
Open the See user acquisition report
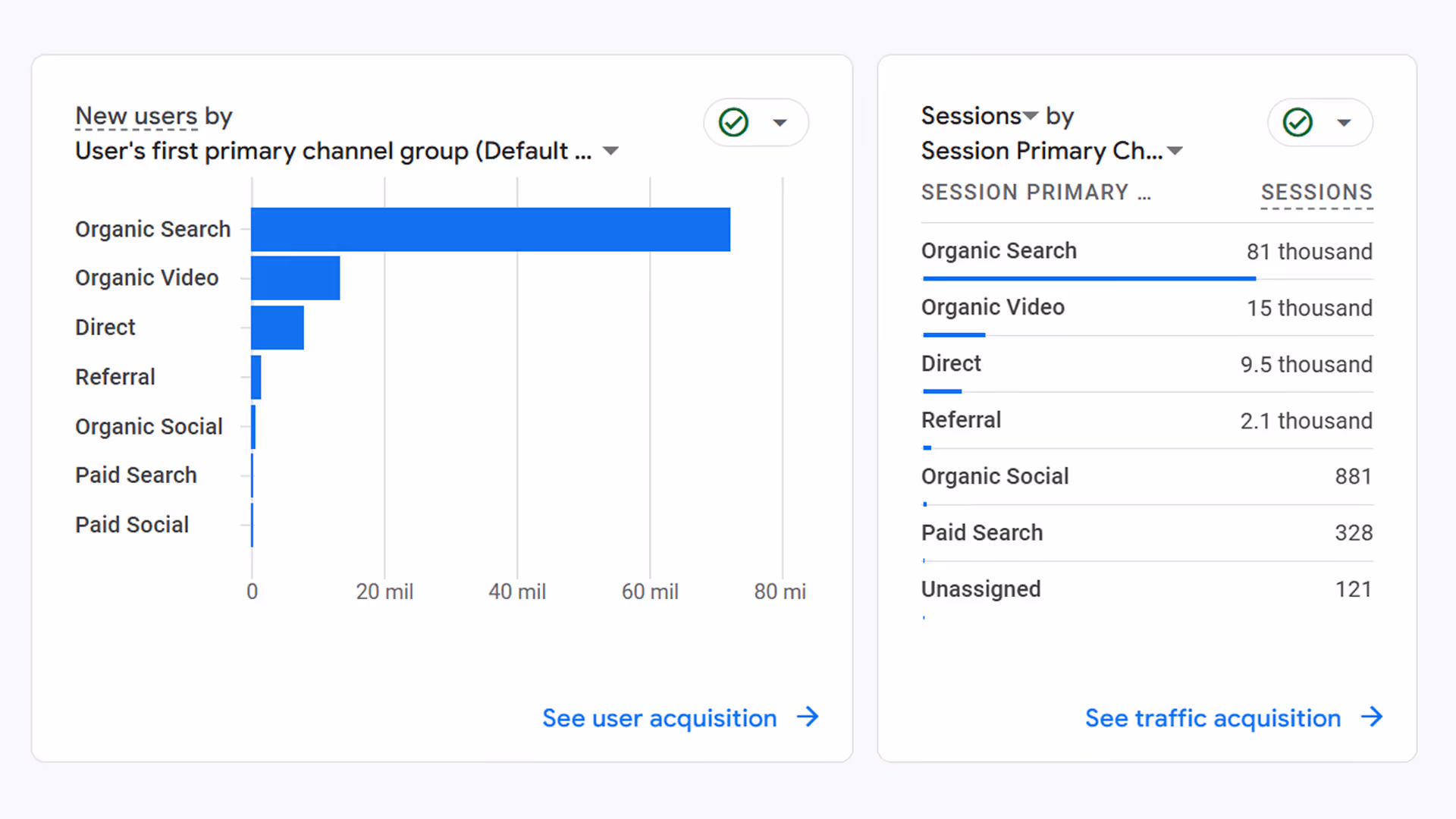click(658, 717)
